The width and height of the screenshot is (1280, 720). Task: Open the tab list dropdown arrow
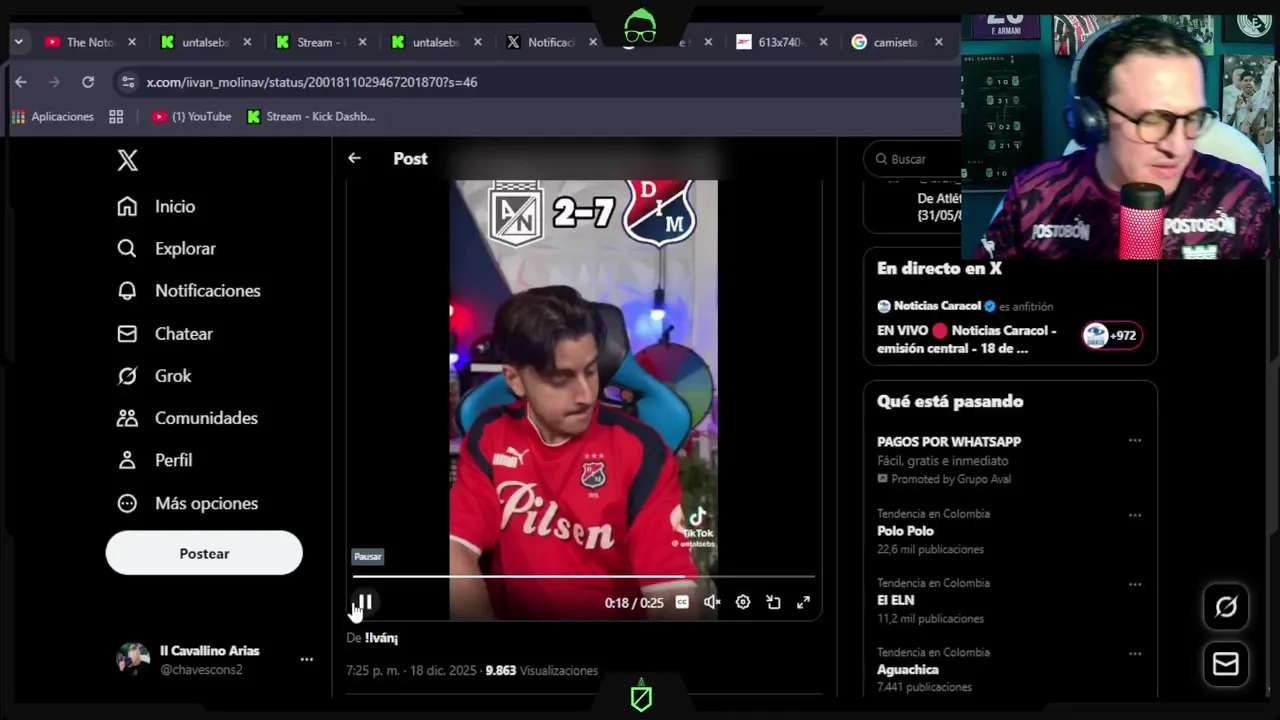[18, 42]
